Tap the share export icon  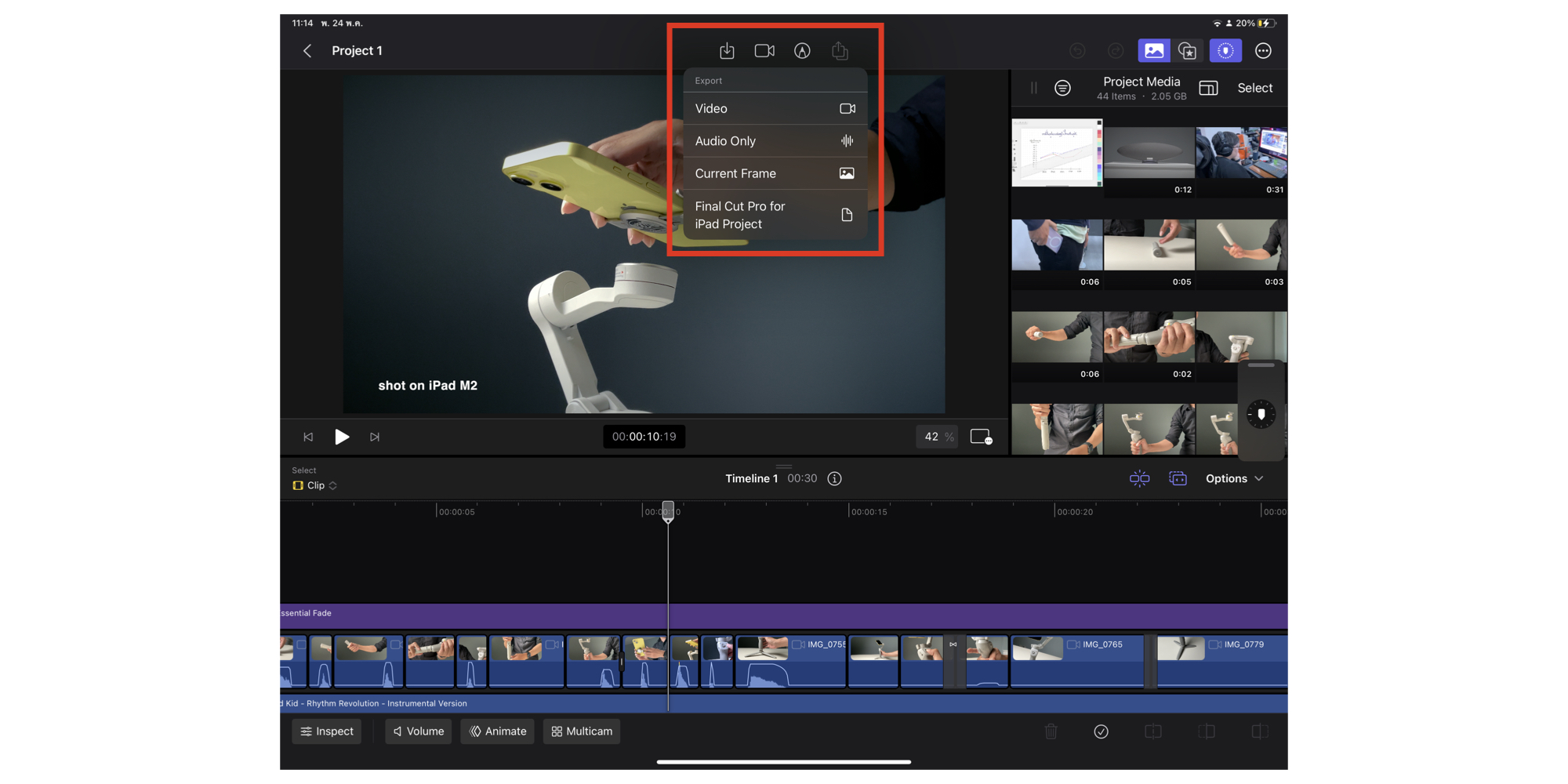point(840,51)
